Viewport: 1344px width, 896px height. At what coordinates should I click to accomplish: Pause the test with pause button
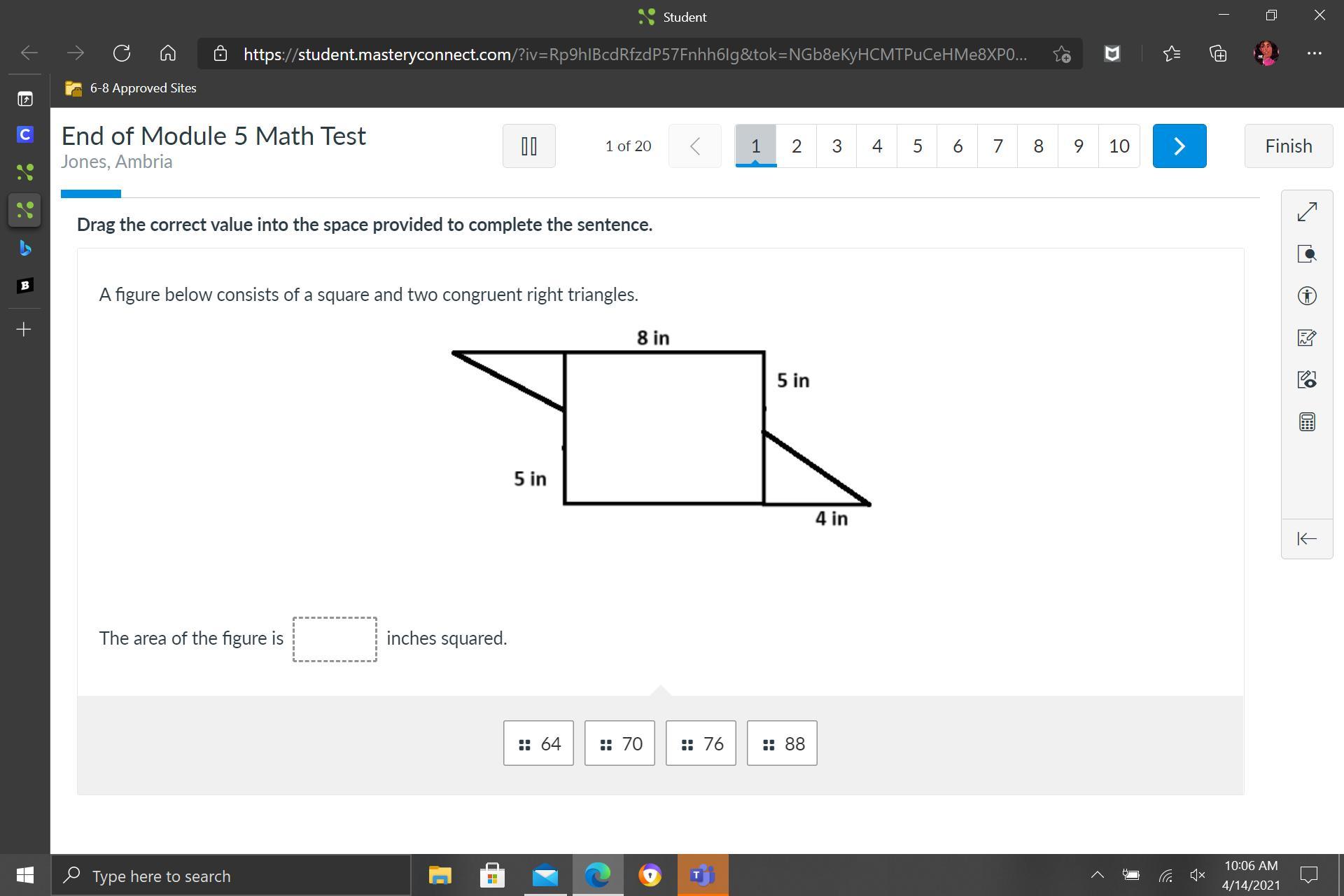pyautogui.click(x=529, y=146)
